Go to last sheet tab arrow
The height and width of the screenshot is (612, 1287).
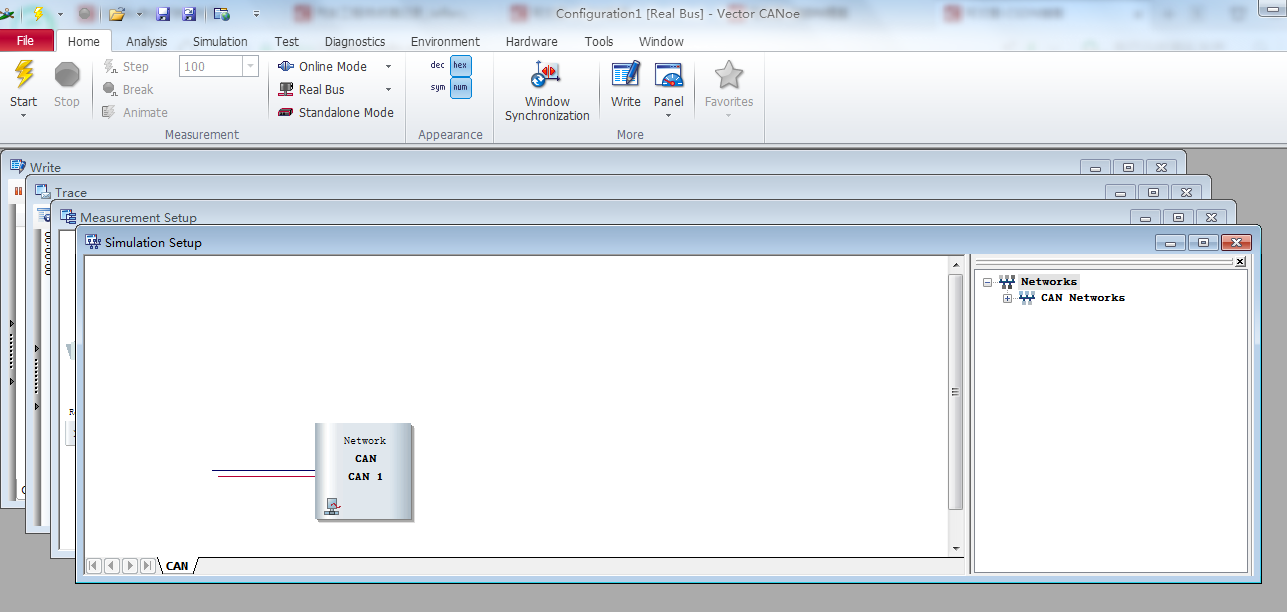(148, 566)
